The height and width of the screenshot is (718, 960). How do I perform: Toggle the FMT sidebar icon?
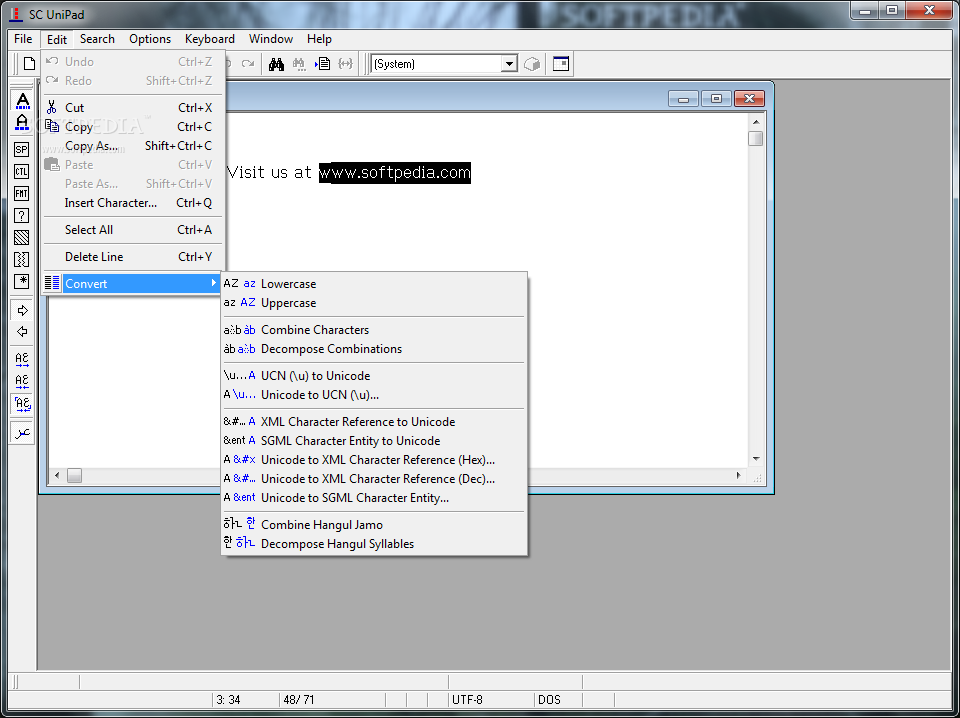(21, 193)
